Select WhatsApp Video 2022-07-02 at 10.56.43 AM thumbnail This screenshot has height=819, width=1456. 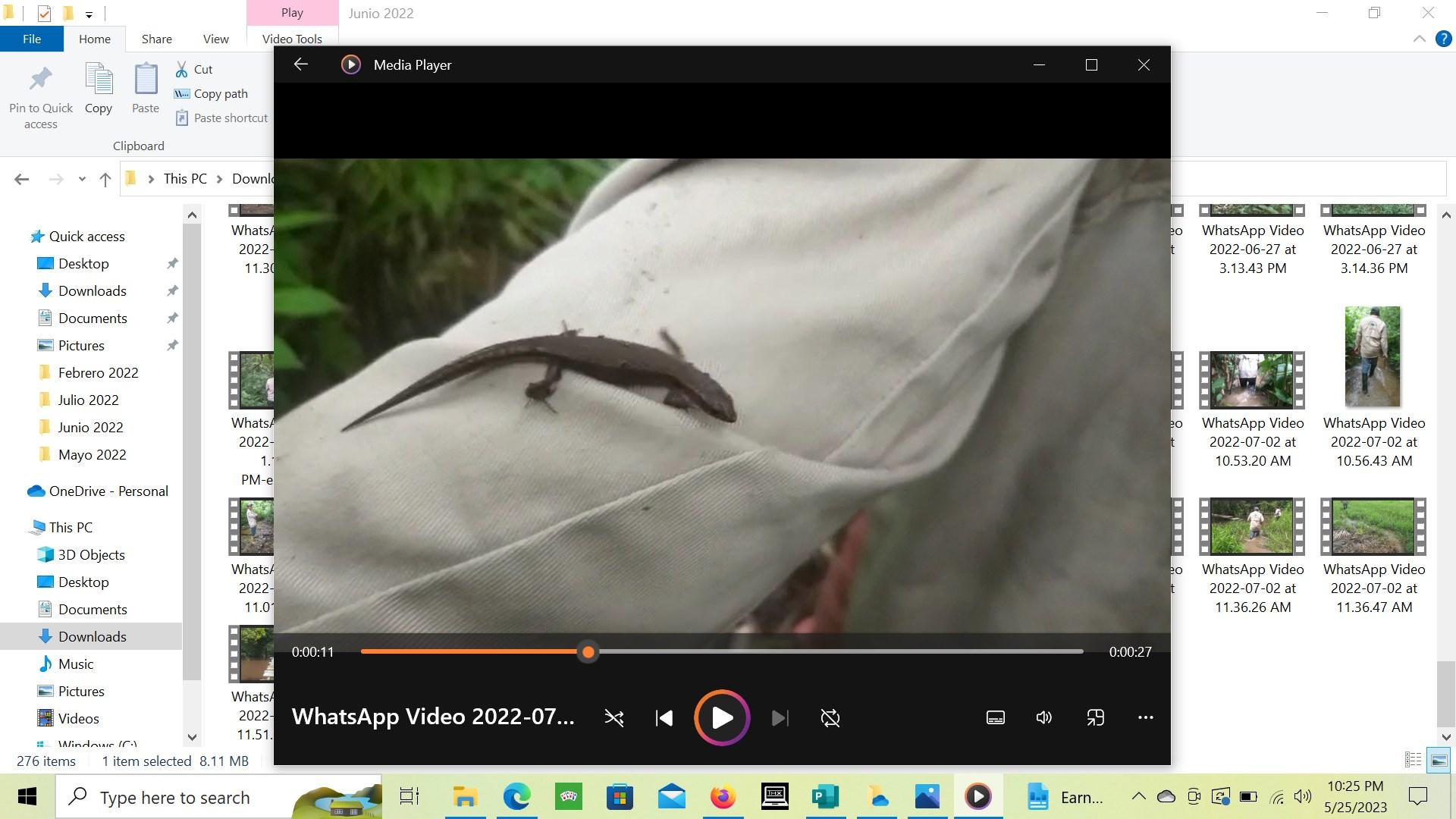[1373, 356]
